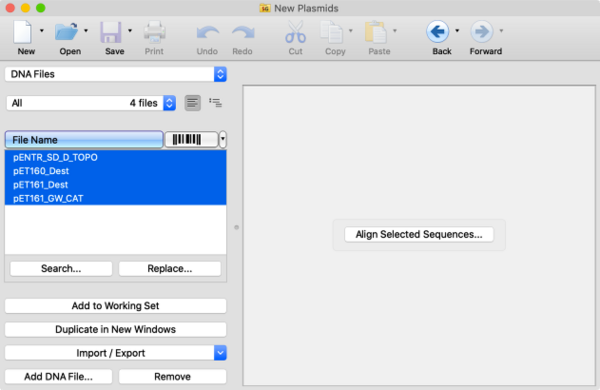Viewport: 600px width, 390px height.
Task: Click the barcode column header
Action: [191, 139]
